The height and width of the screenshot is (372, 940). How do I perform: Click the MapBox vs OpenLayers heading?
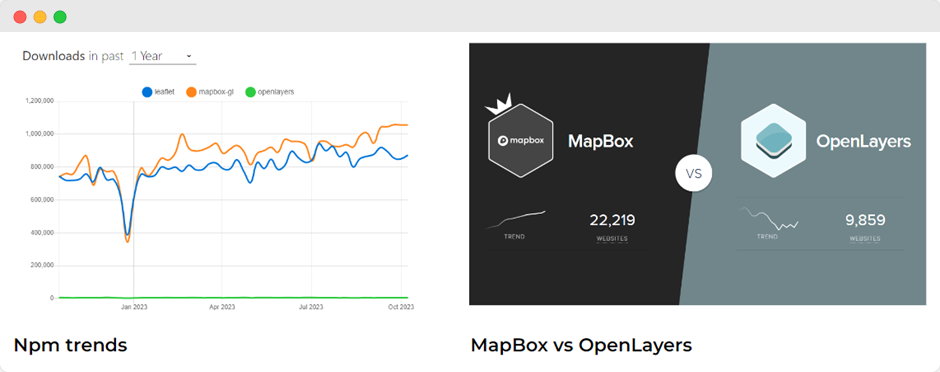(581, 346)
